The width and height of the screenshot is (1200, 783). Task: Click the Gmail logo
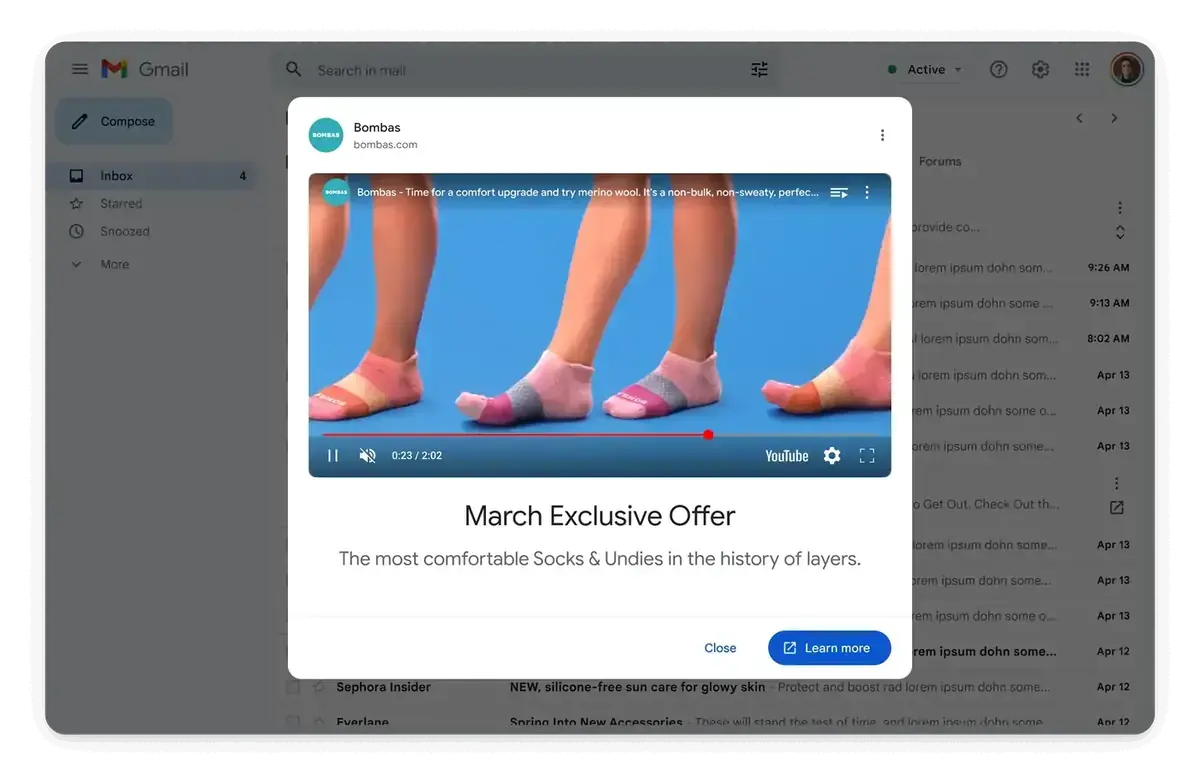[145, 69]
